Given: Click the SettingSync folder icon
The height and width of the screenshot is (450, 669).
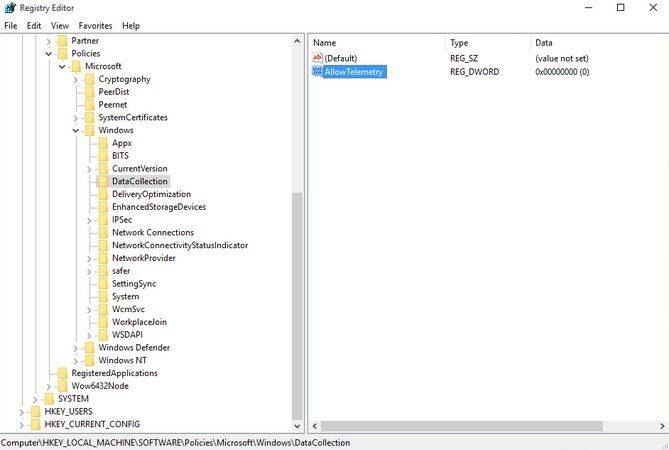Looking at the screenshot, I should coord(103,284).
